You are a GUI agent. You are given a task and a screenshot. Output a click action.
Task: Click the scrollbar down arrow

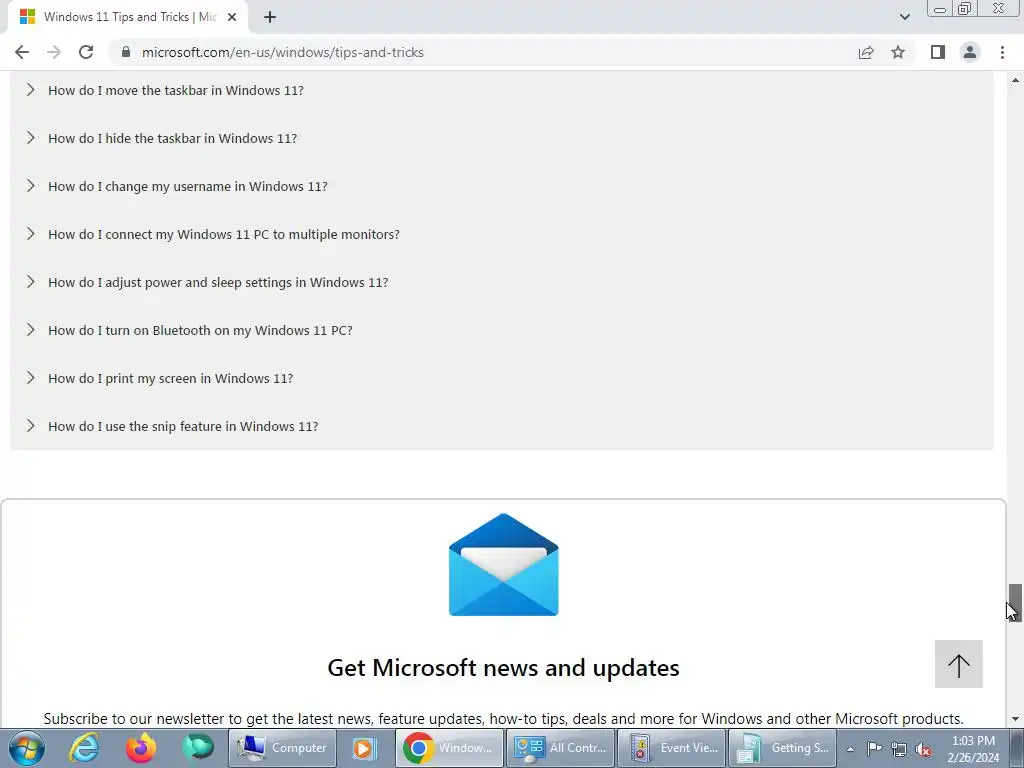tap(1015, 720)
